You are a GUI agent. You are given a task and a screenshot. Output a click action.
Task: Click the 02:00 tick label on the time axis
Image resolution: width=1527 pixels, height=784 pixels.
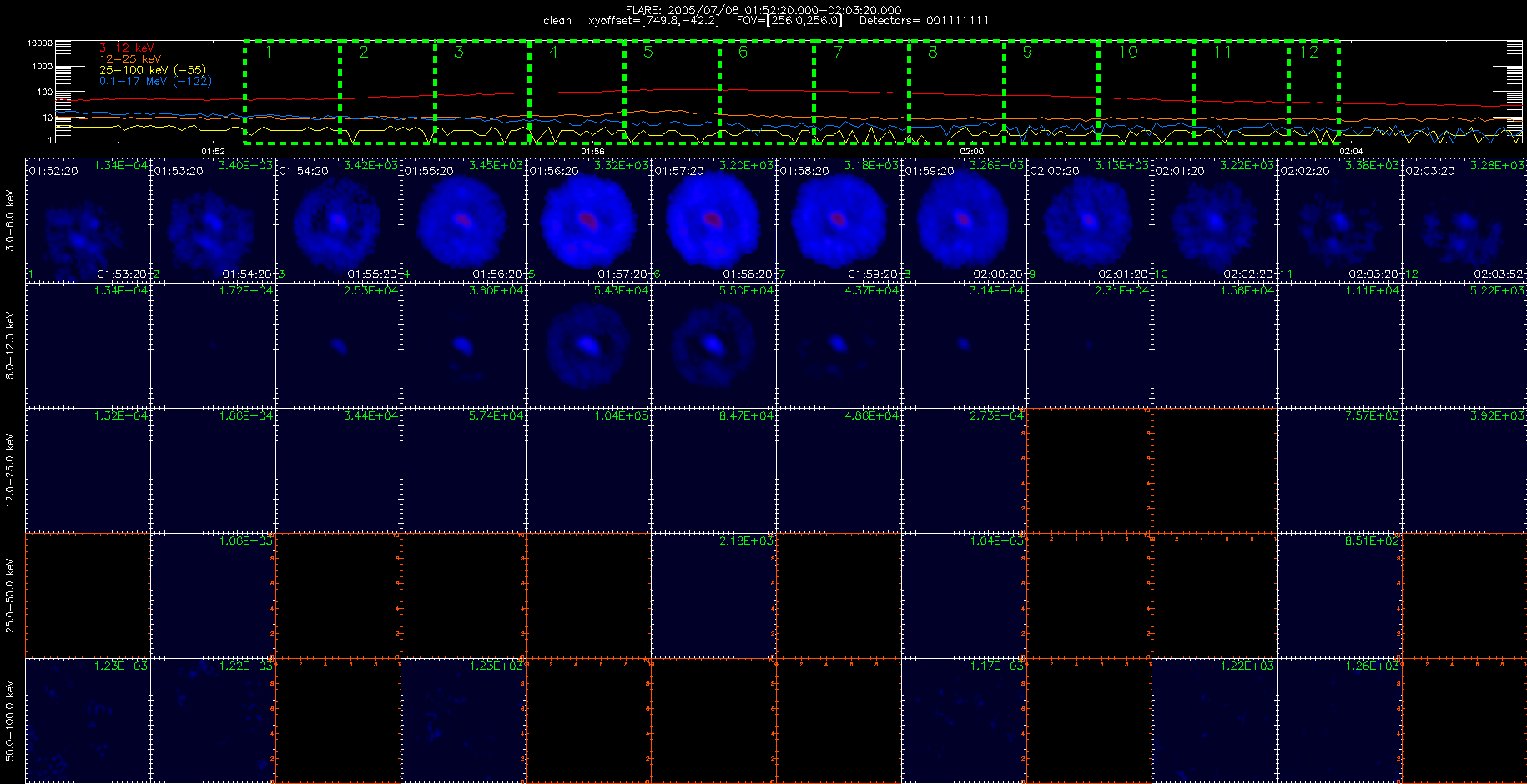971,151
